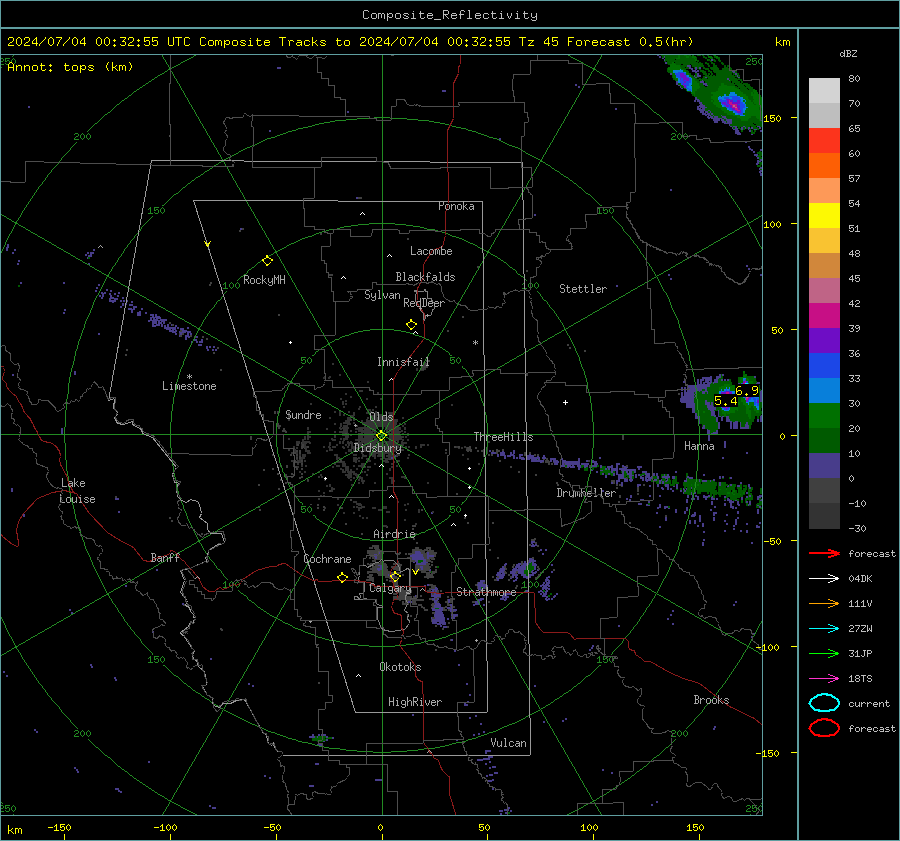Click the cyan 27ZW arrow icon
The width and height of the screenshot is (900, 841).
coord(824,629)
